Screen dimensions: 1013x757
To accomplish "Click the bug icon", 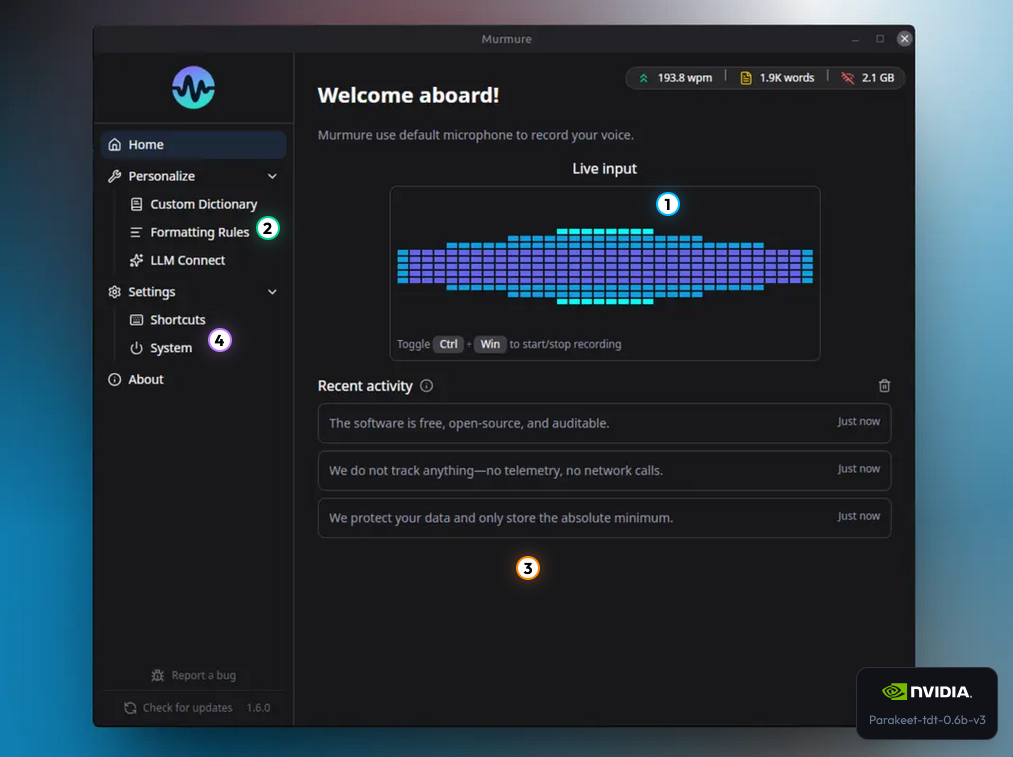I will pos(158,675).
